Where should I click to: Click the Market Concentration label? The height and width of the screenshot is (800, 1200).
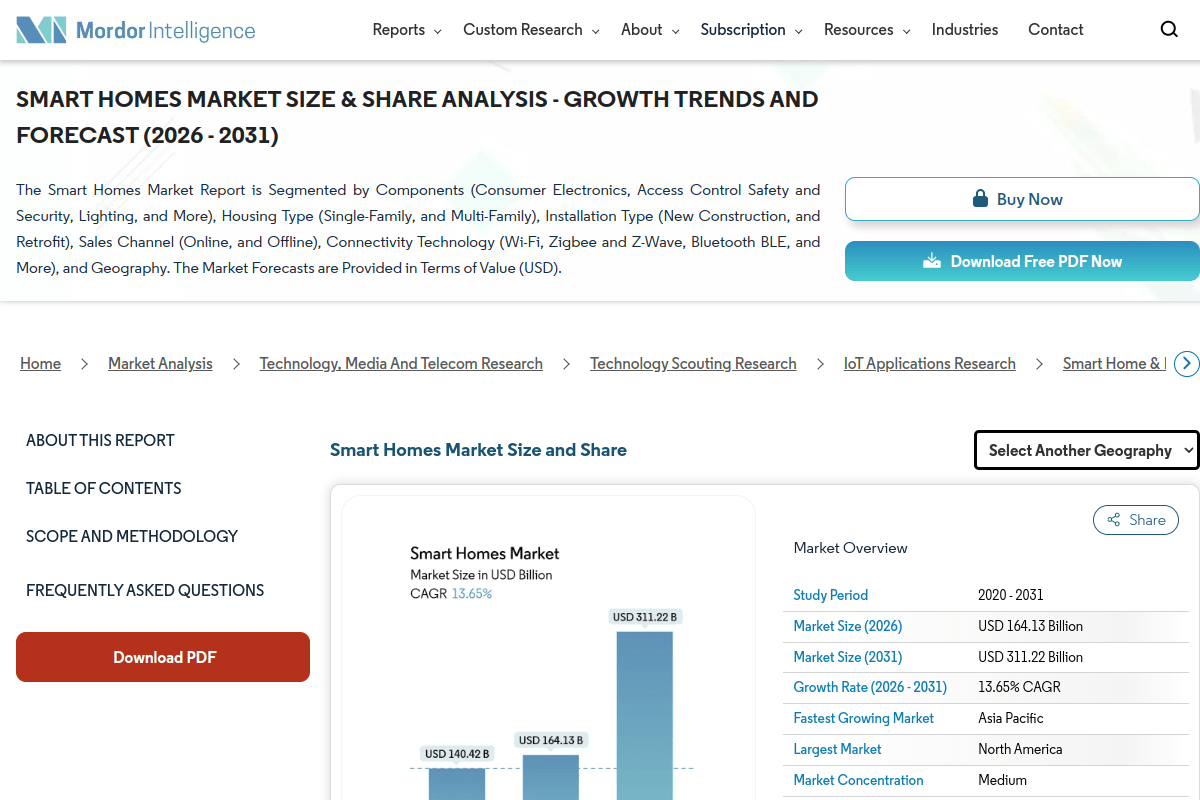[859, 780]
